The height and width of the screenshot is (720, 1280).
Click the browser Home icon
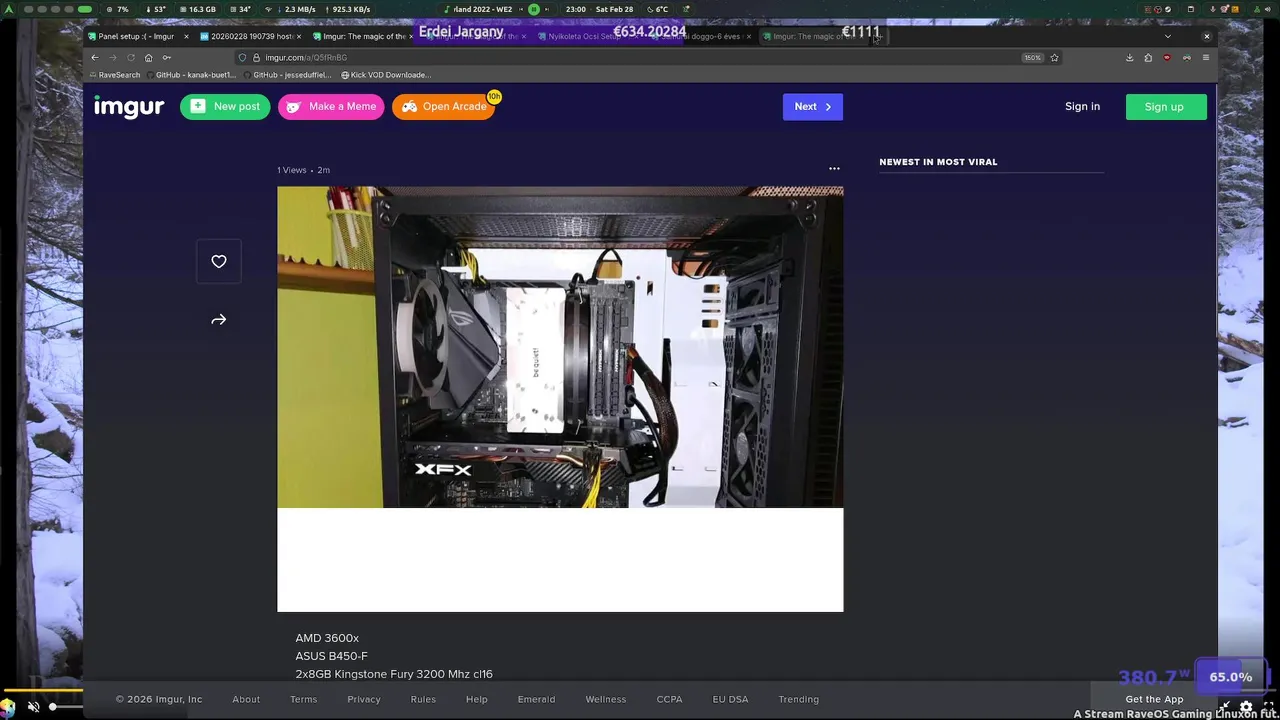coord(148,57)
